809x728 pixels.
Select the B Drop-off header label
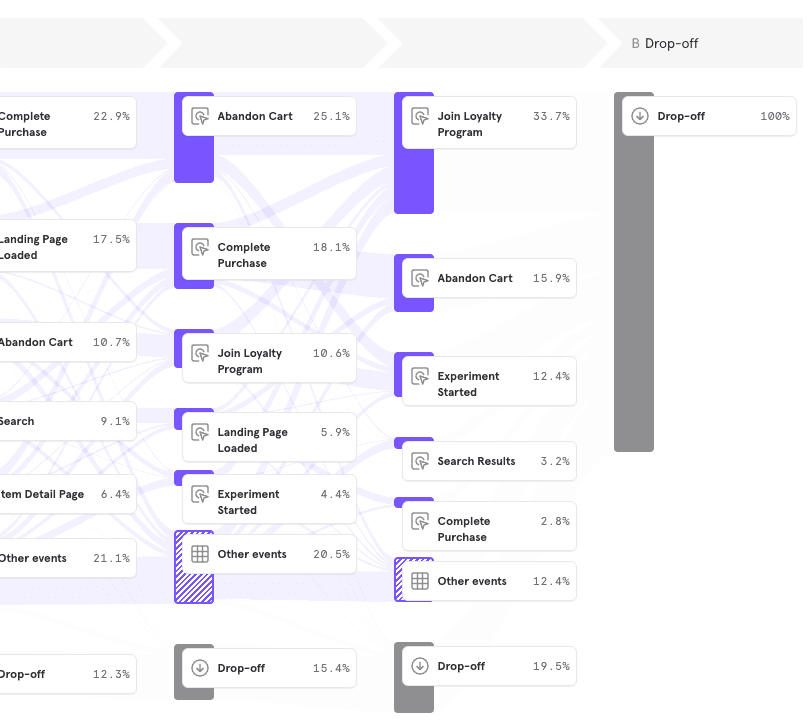[664, 43]
